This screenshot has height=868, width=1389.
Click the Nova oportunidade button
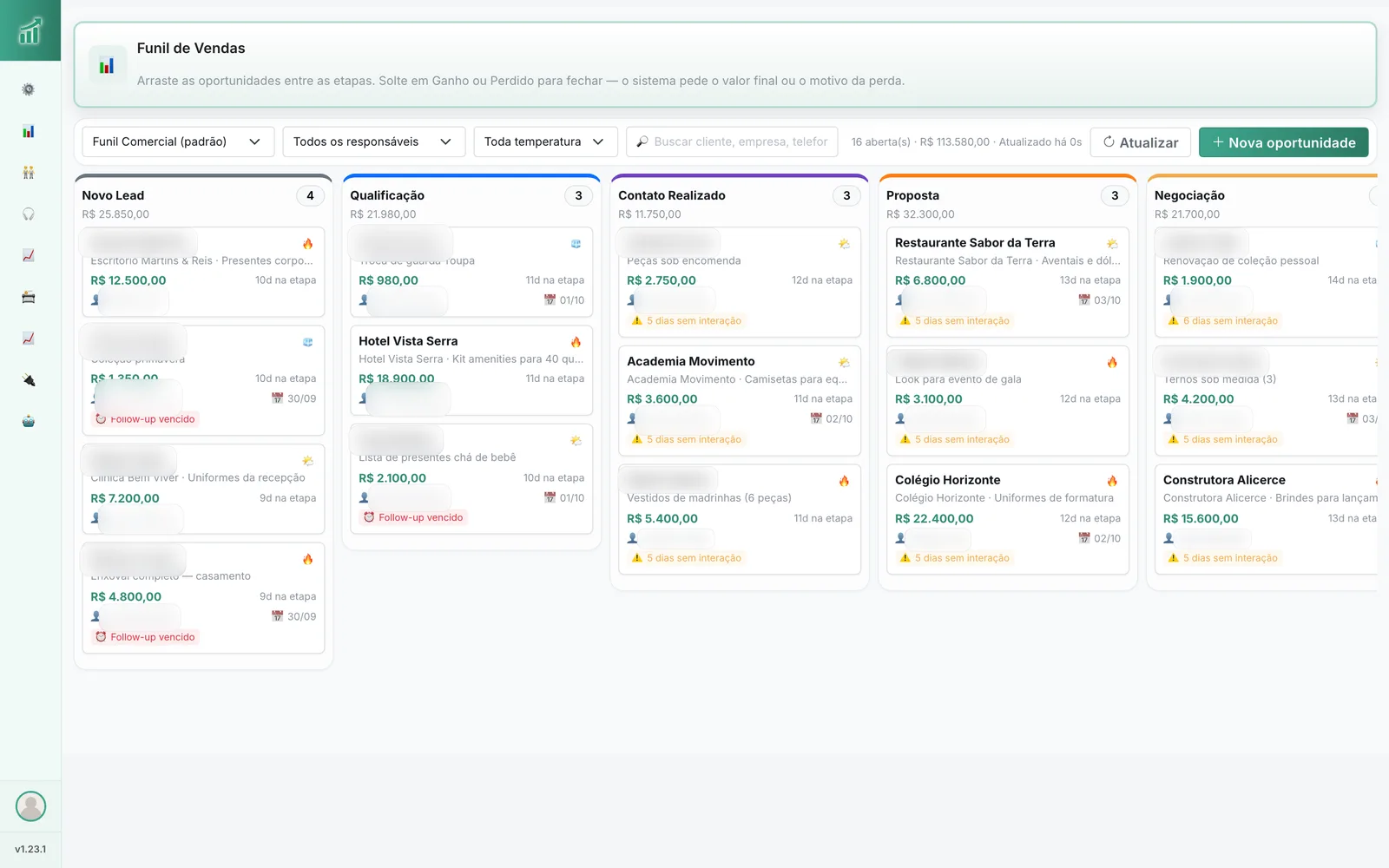click(x=1283, y=142)
